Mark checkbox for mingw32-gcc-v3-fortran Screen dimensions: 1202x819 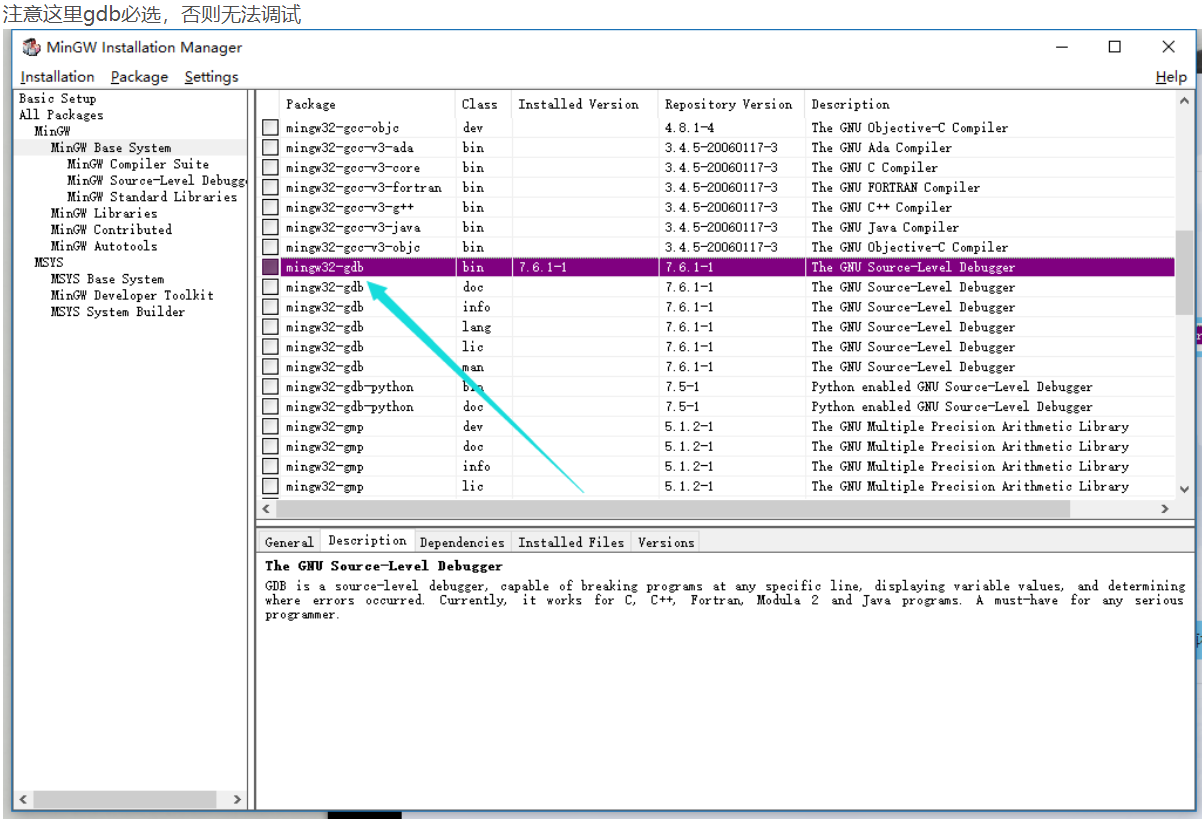(270, 188)
